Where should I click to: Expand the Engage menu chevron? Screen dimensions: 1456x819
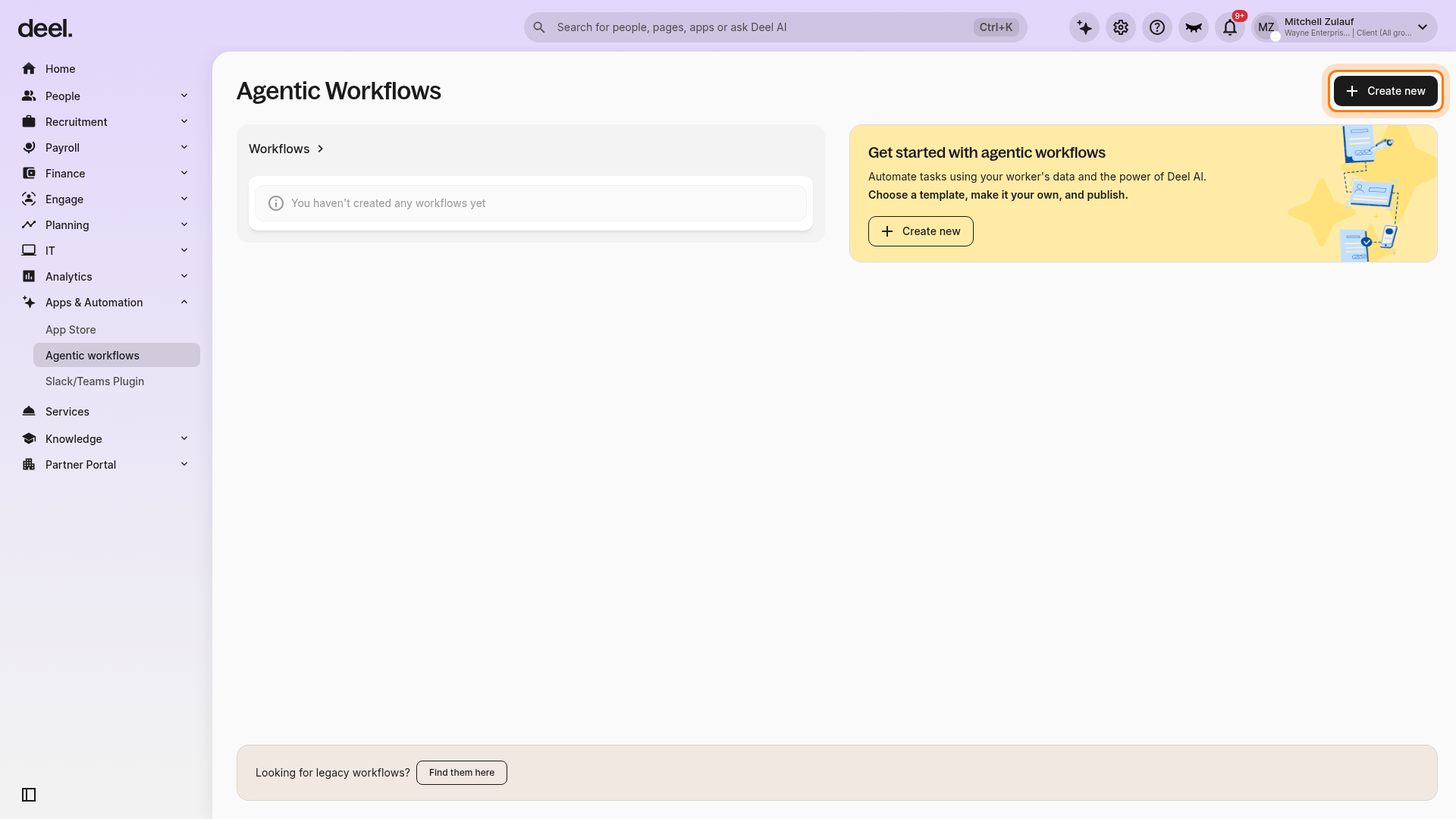(x=184, y=199)
